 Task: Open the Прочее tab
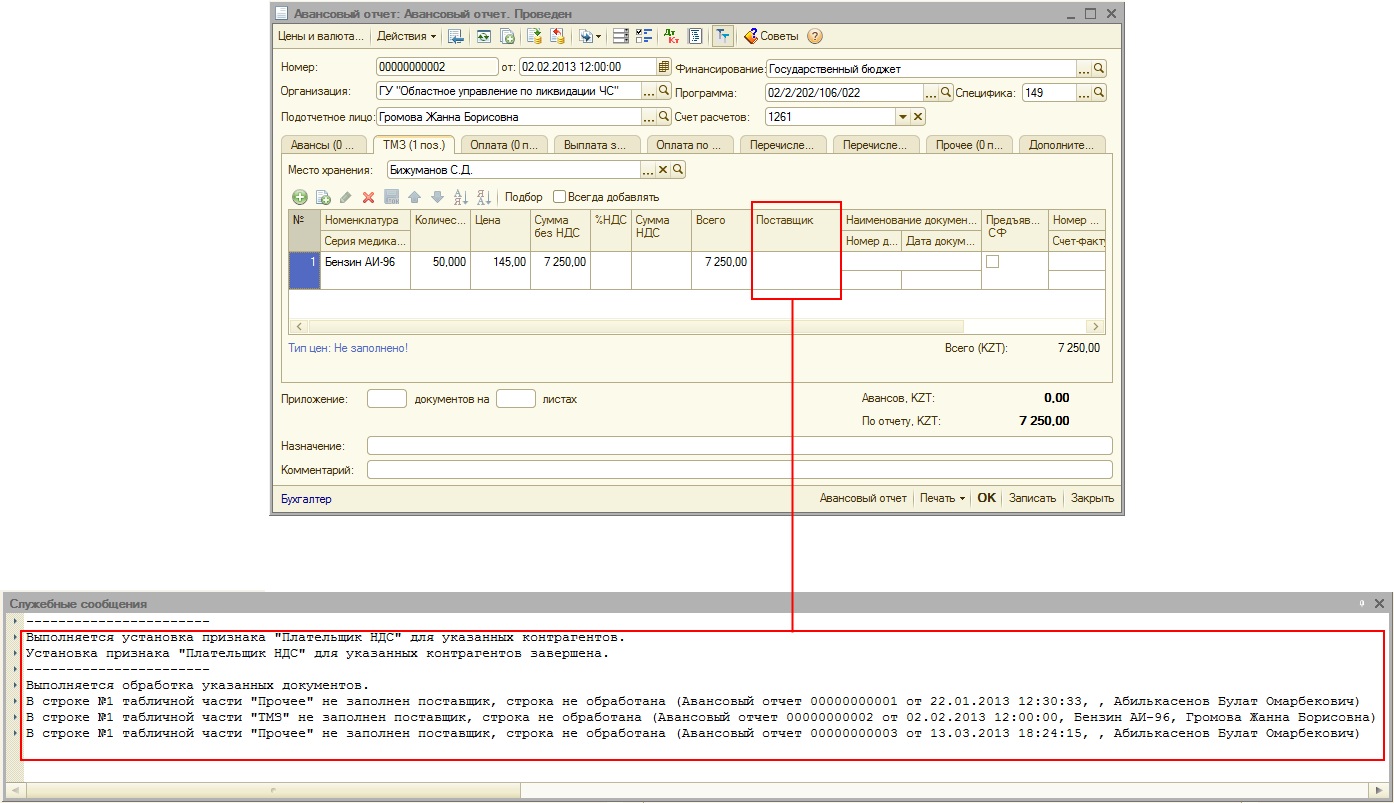point(968,145)
